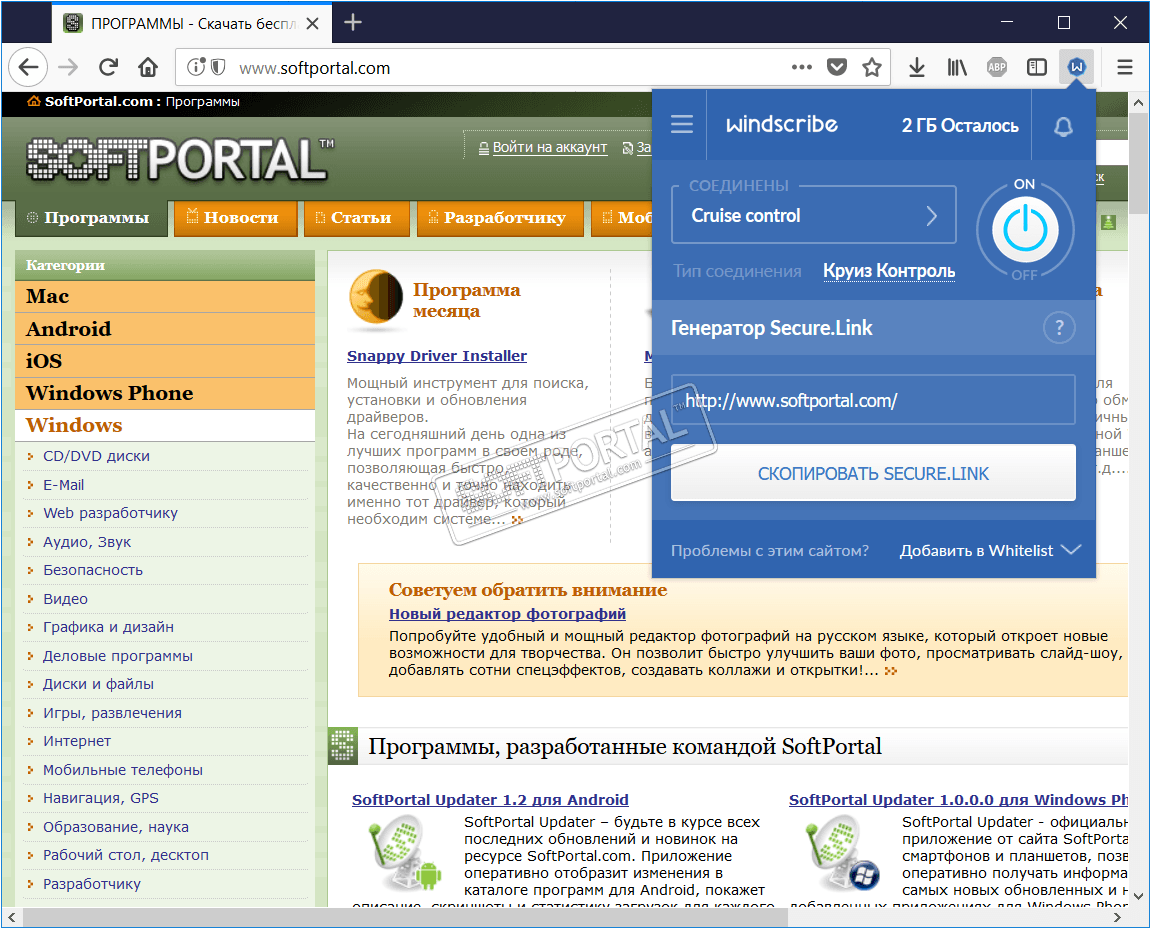Expand the Добавить в Whitelist dropdown
This screenshot has height=928, width=1150.
click(990, 550)
